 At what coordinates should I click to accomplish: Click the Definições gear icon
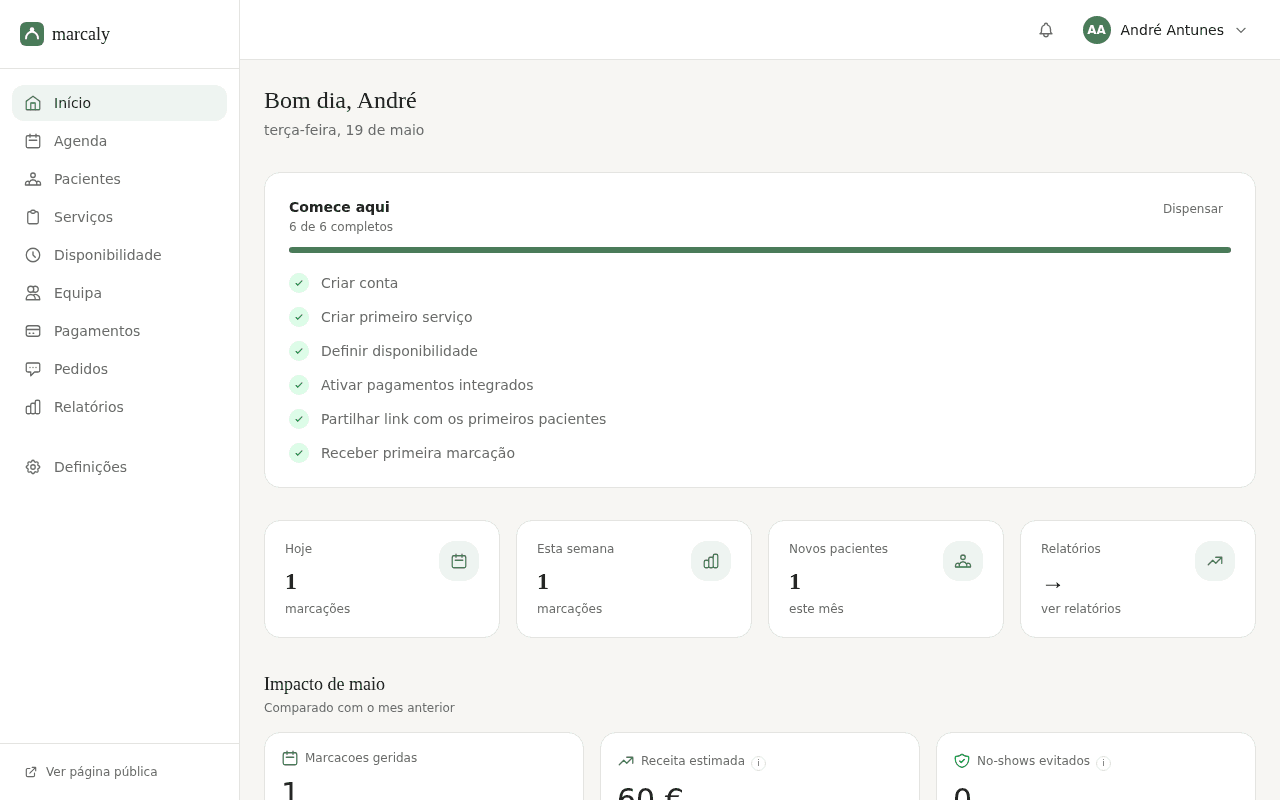tap(33, 467)
